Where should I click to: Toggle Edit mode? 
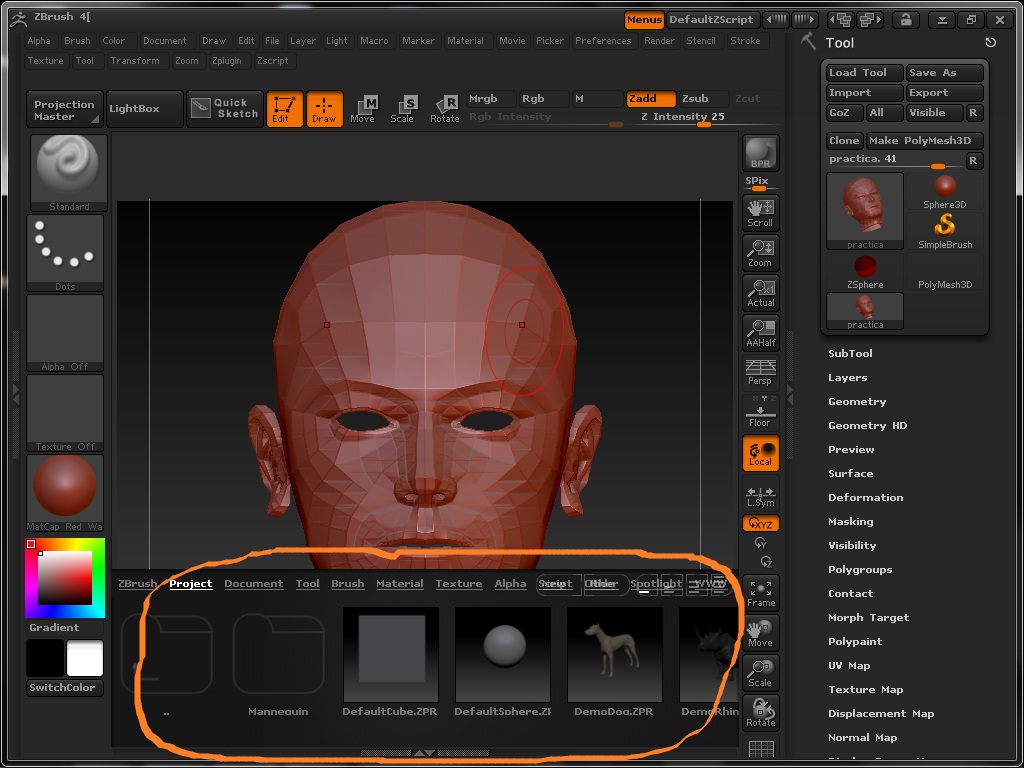pyautogui.click(x=284, y=109)
